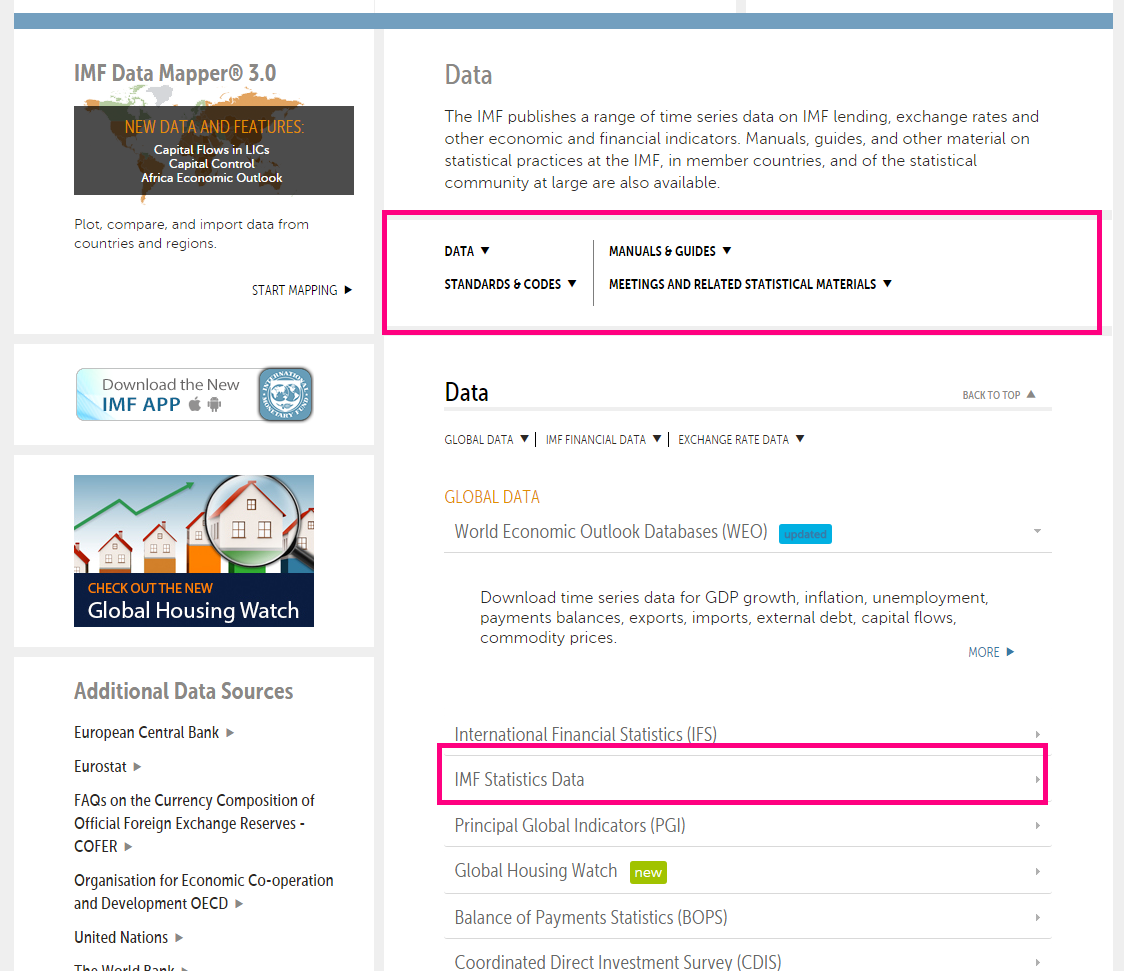Click the Apple icon in the IMF APP banner

pyautogui.click(x=195, y=404)
